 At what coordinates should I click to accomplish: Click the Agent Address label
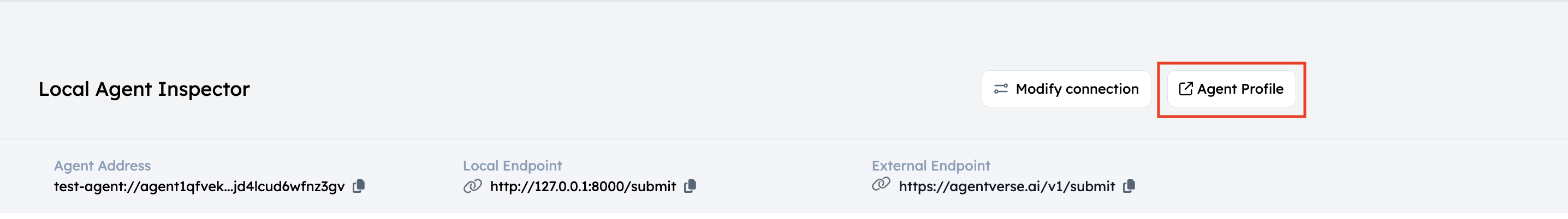click(102, 166)
